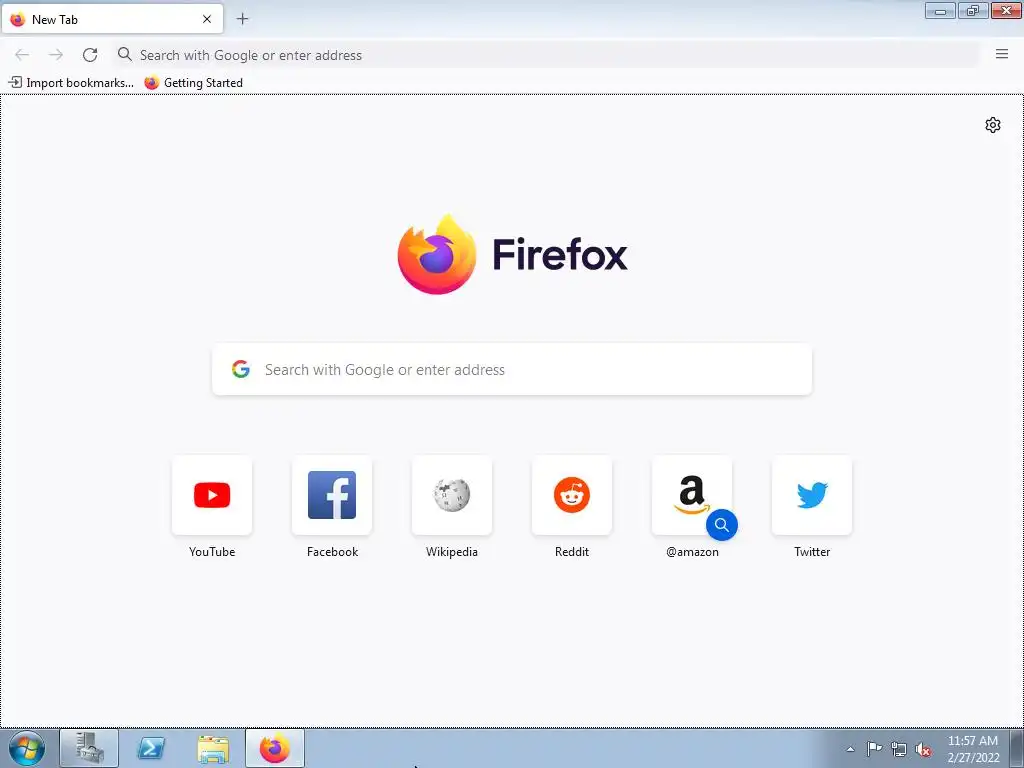Open Windows Explorer from the taskbar
Screen dimensions: 1024x768
pos(213,748)
